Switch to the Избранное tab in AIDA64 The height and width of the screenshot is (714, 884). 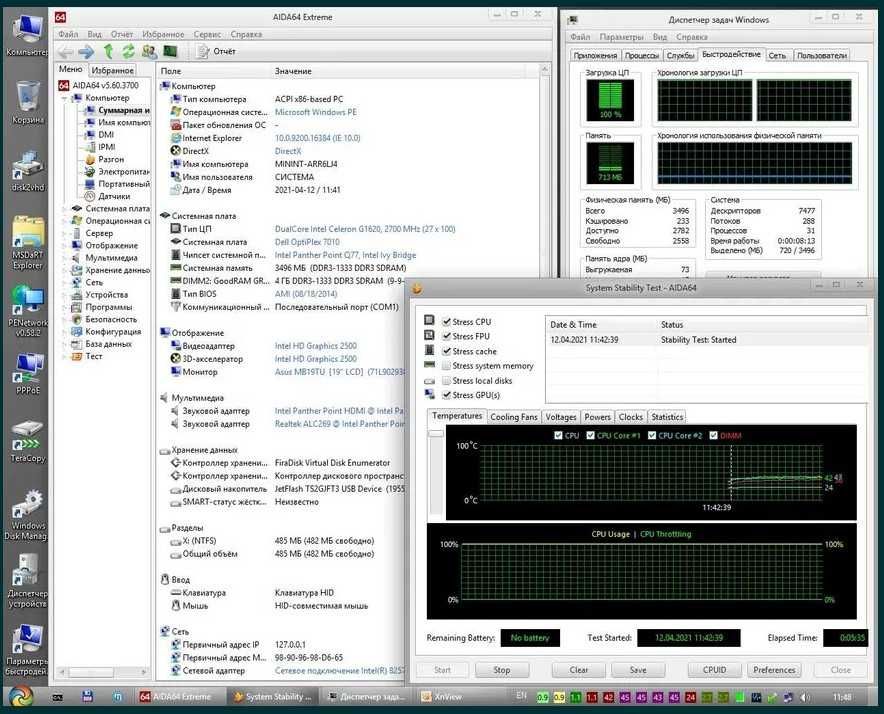pos(113,70)
